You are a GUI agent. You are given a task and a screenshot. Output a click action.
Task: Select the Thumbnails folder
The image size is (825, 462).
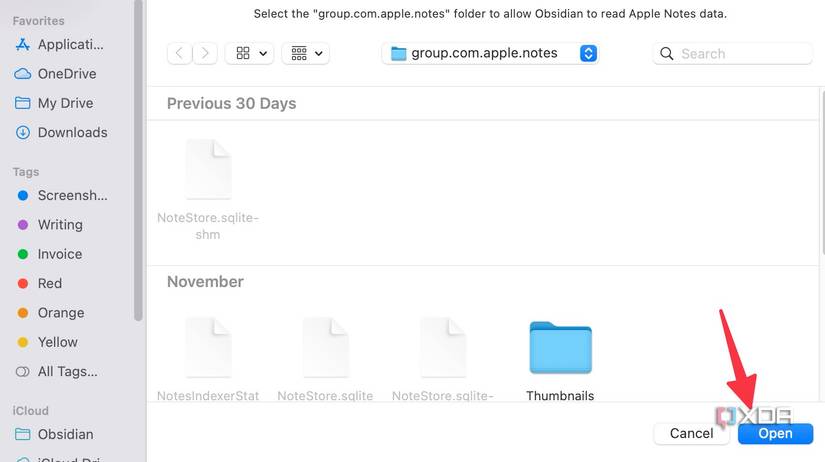(560, 361)
